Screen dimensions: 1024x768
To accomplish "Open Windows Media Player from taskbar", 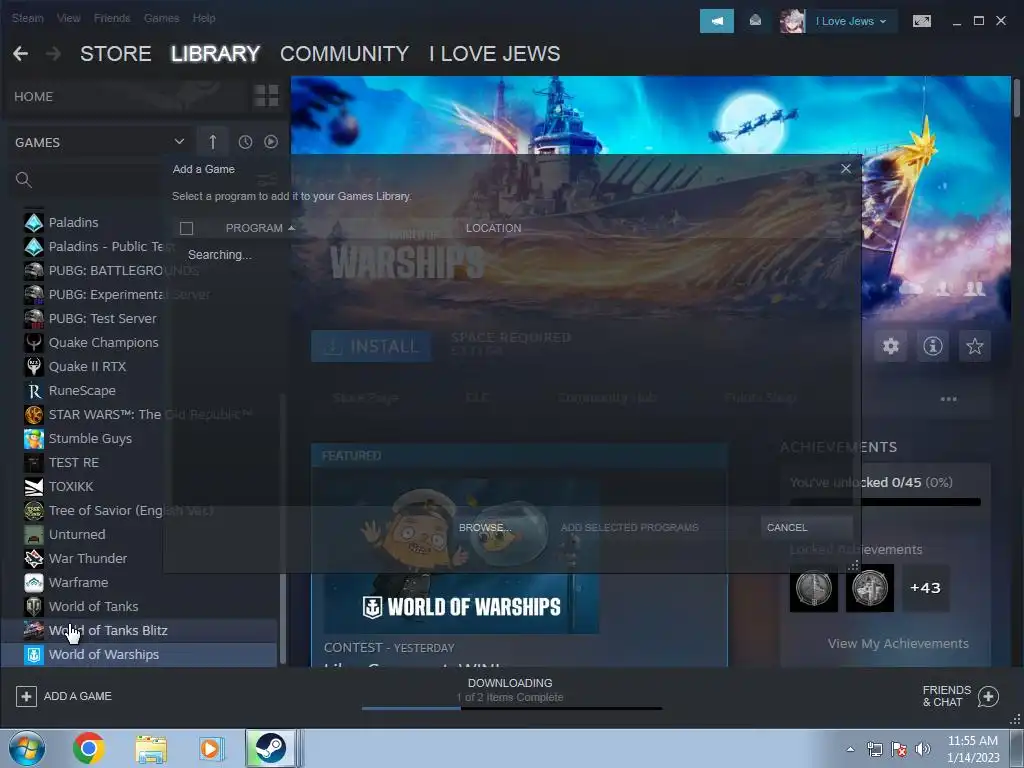I will point(212,748).
